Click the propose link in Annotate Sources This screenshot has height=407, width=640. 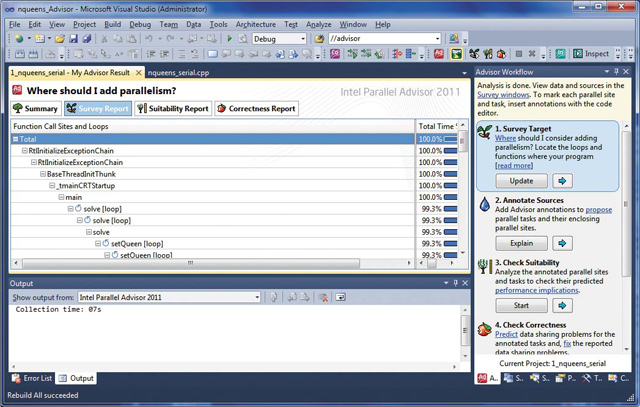point(599,210)
